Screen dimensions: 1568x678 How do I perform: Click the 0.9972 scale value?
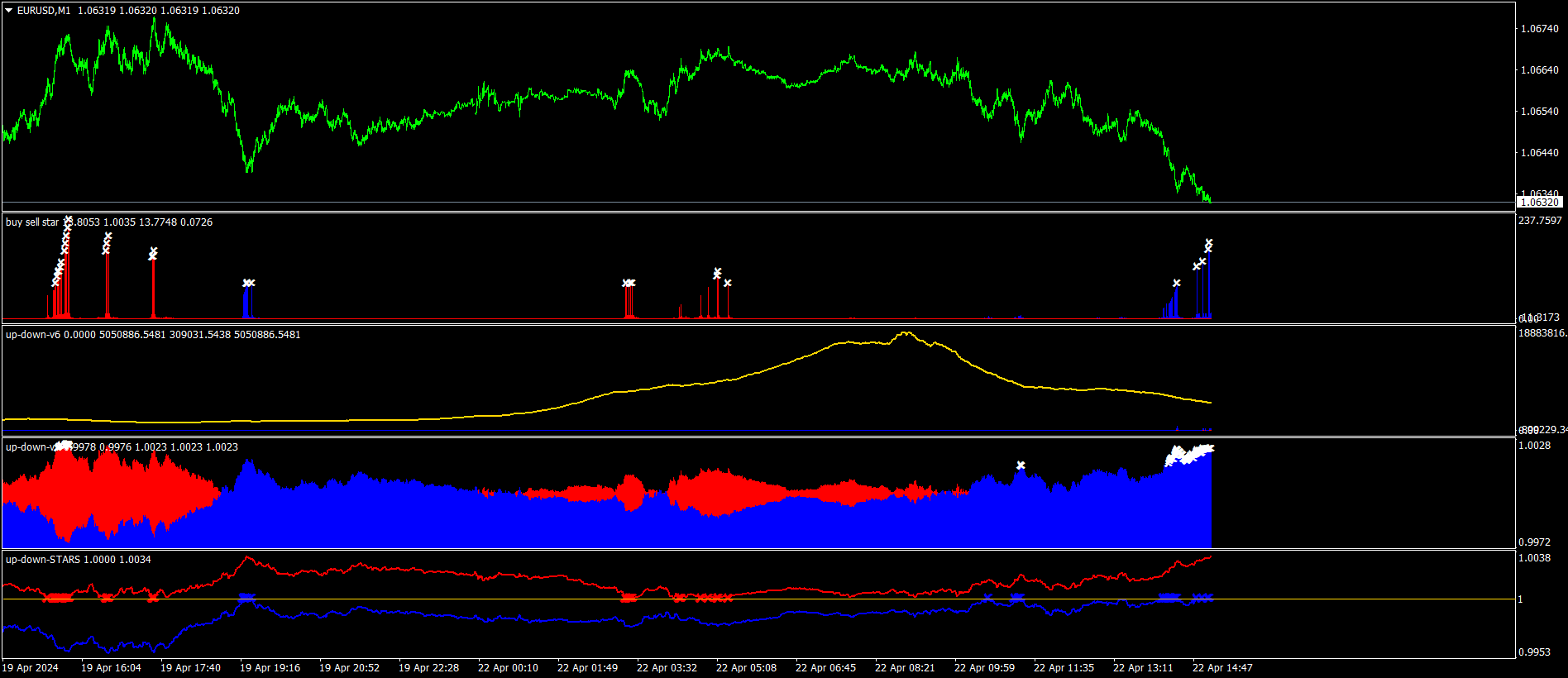coord(1535,542)
